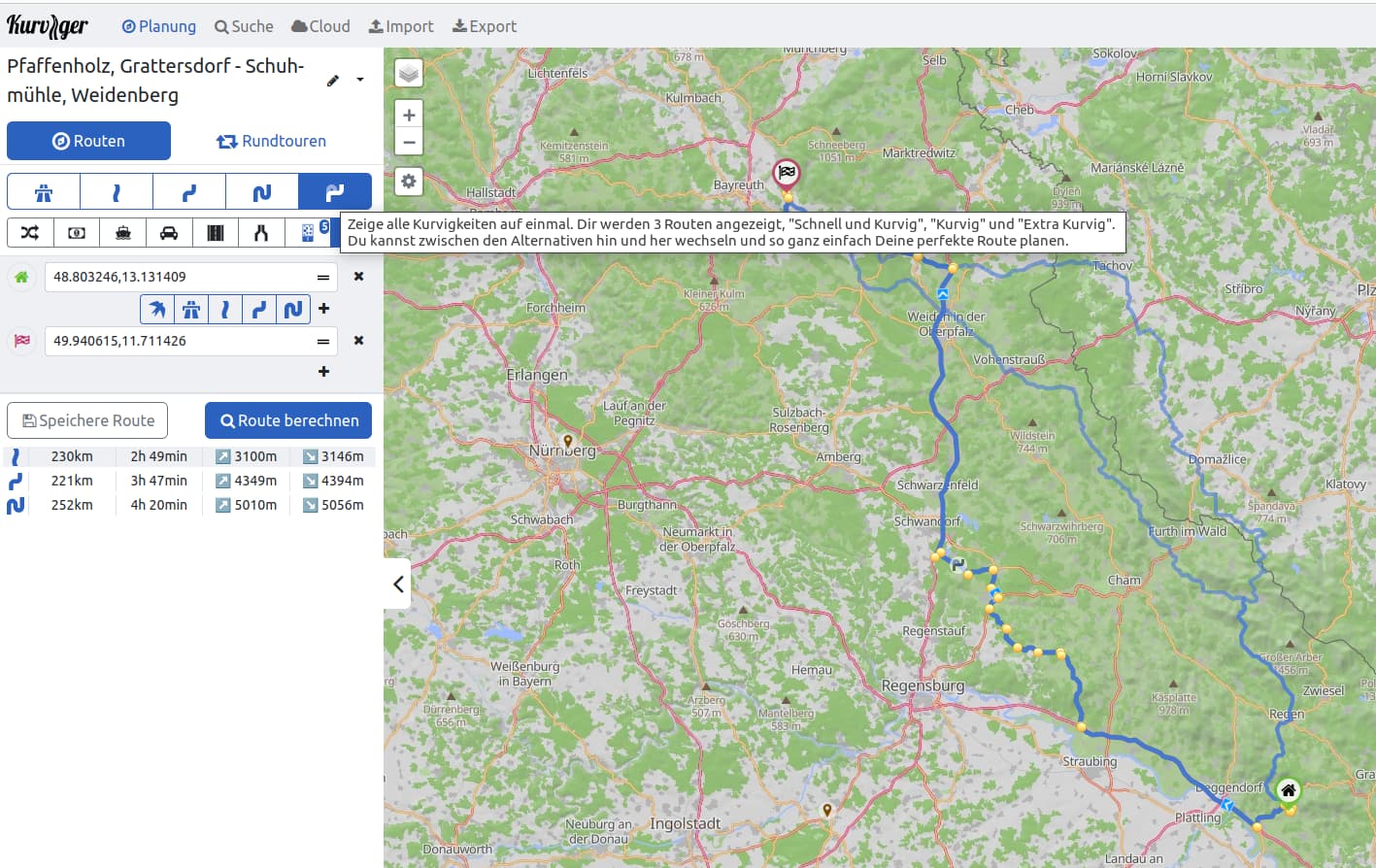This screenshot has height=868, width=1376.
Task: Select fast and curvy segment mode between waypoints
Action: click(225, 310)
